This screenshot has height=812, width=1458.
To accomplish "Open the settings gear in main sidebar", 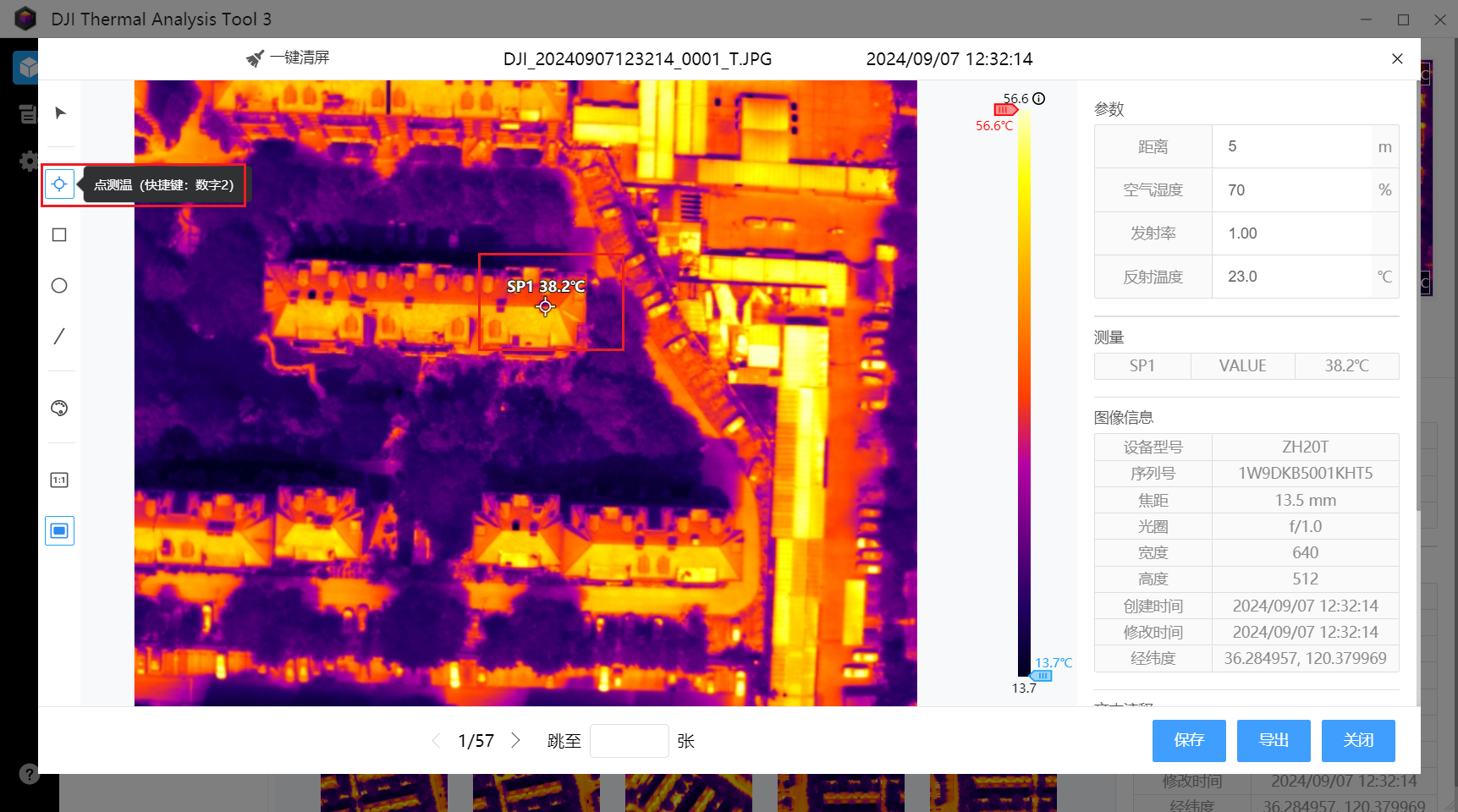I will tap(29, 161).
